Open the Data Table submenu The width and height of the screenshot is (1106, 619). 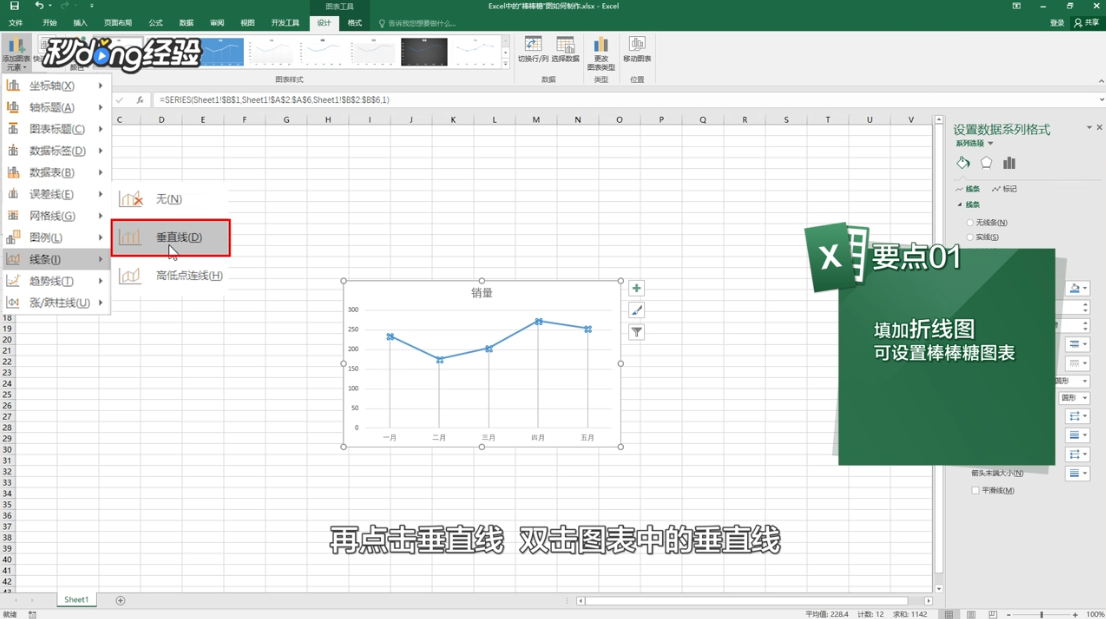click(x=56, y=172)
